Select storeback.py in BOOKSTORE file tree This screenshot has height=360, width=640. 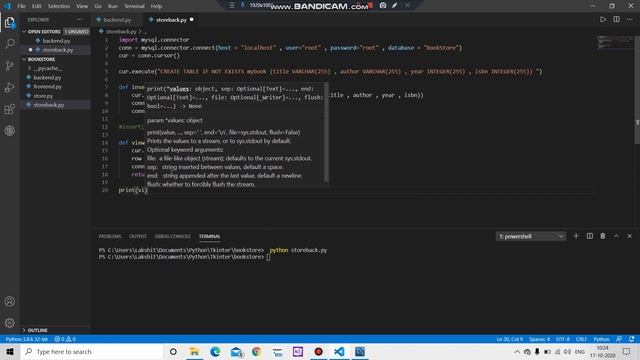[49, 105]
